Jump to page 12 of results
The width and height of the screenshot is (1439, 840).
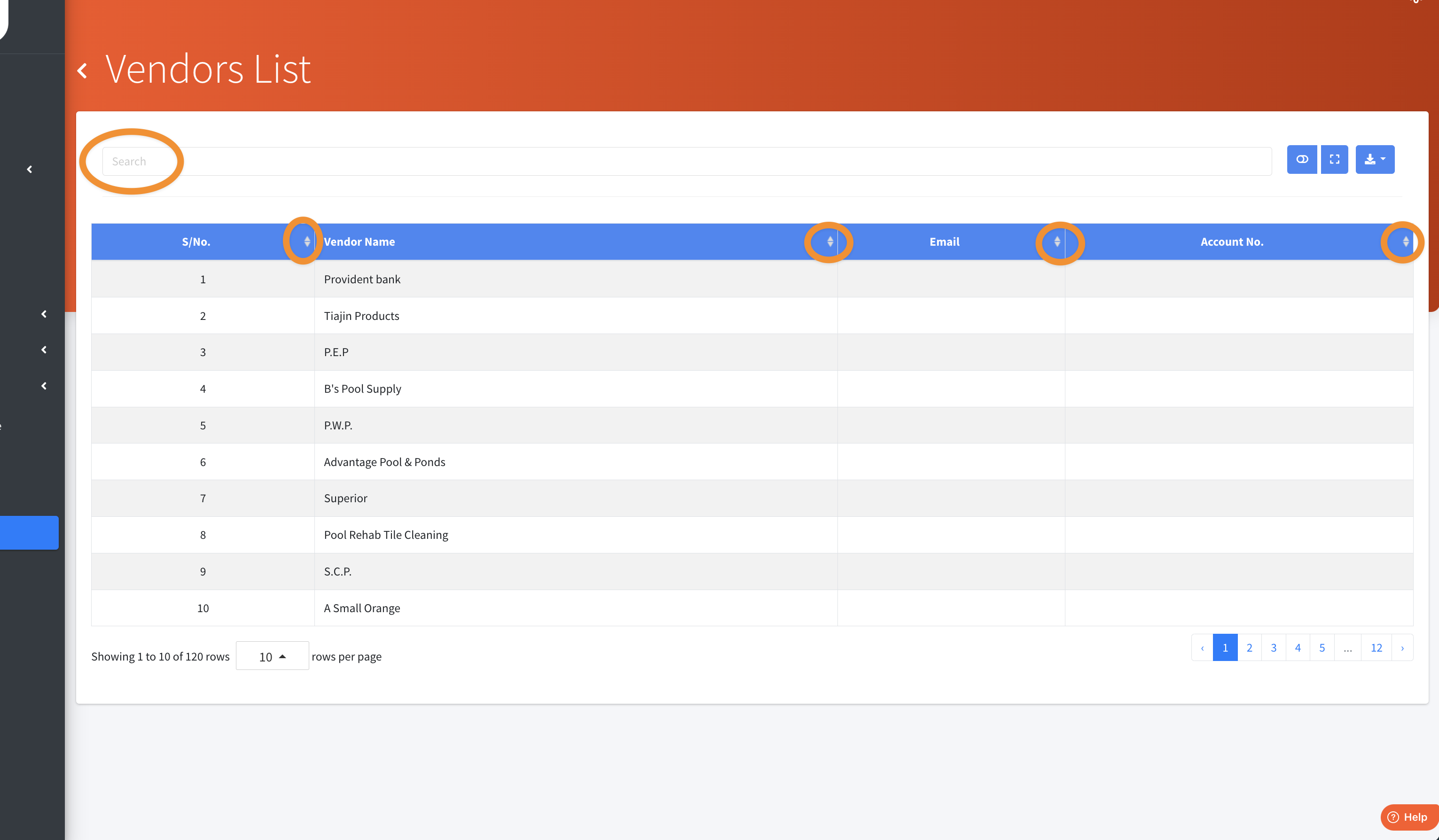pos(1376,648)
